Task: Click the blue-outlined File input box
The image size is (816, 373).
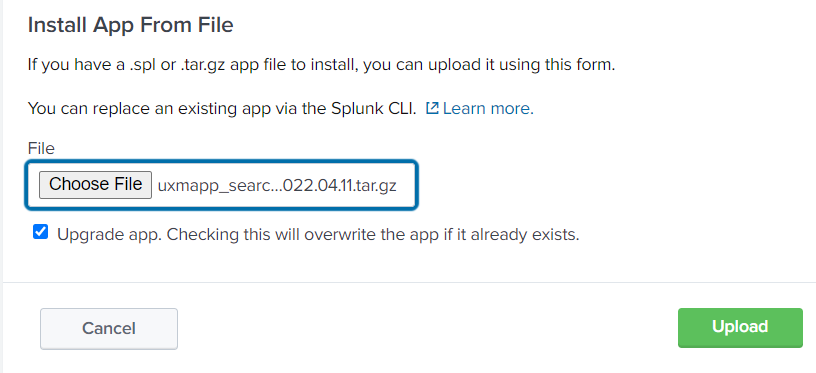Action: click(222, 185)
